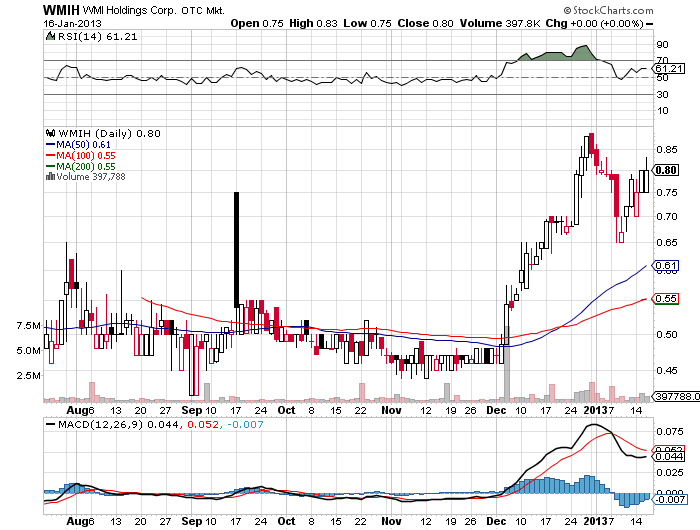Click the MA(100) 0.55 legend text

pyautogui.click(x=86, y=155)
